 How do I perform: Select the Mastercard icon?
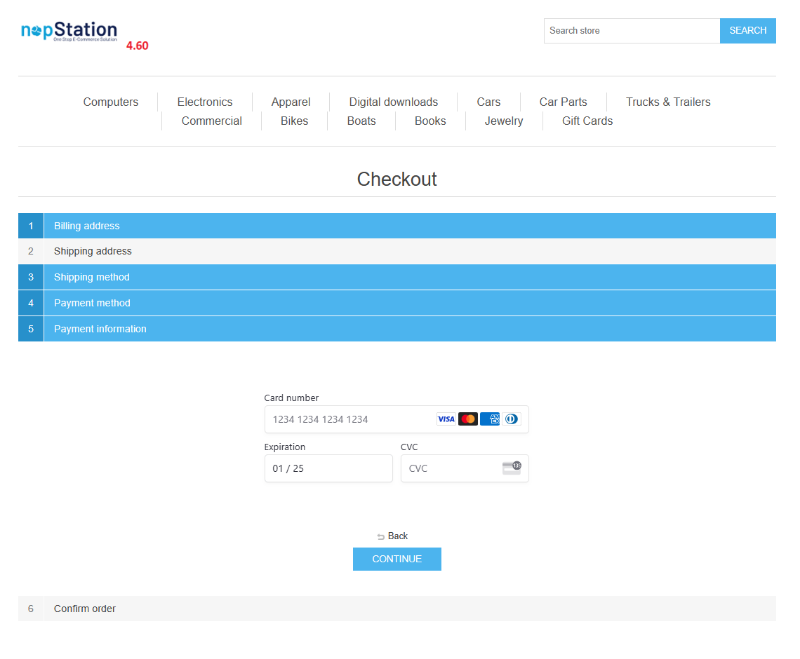pyautogui.click(x=468, y=419)
